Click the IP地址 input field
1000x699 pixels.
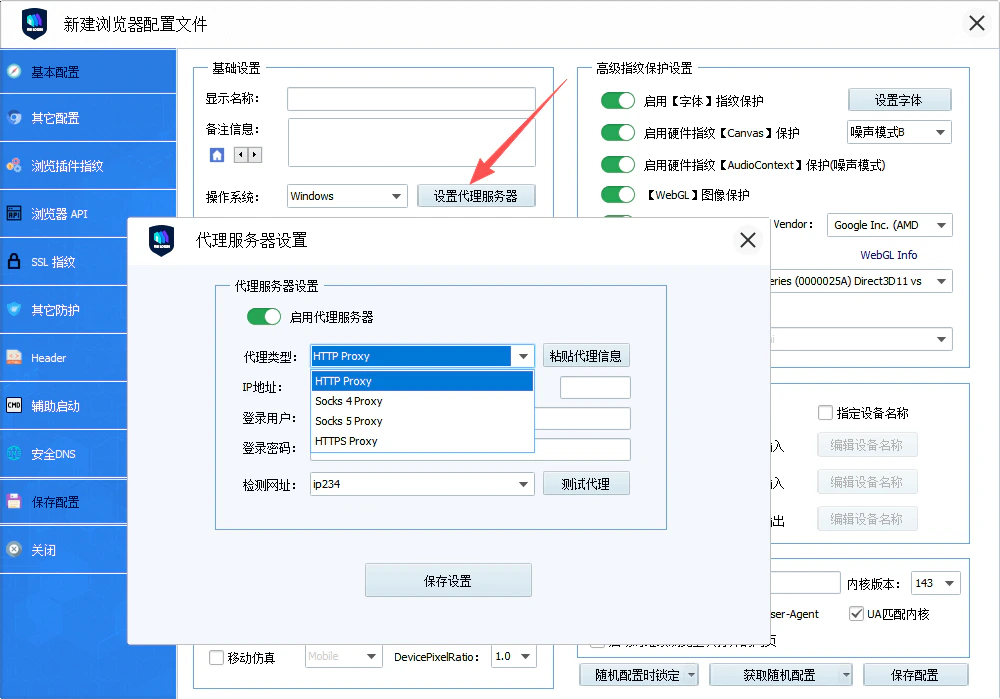point(420,387)
